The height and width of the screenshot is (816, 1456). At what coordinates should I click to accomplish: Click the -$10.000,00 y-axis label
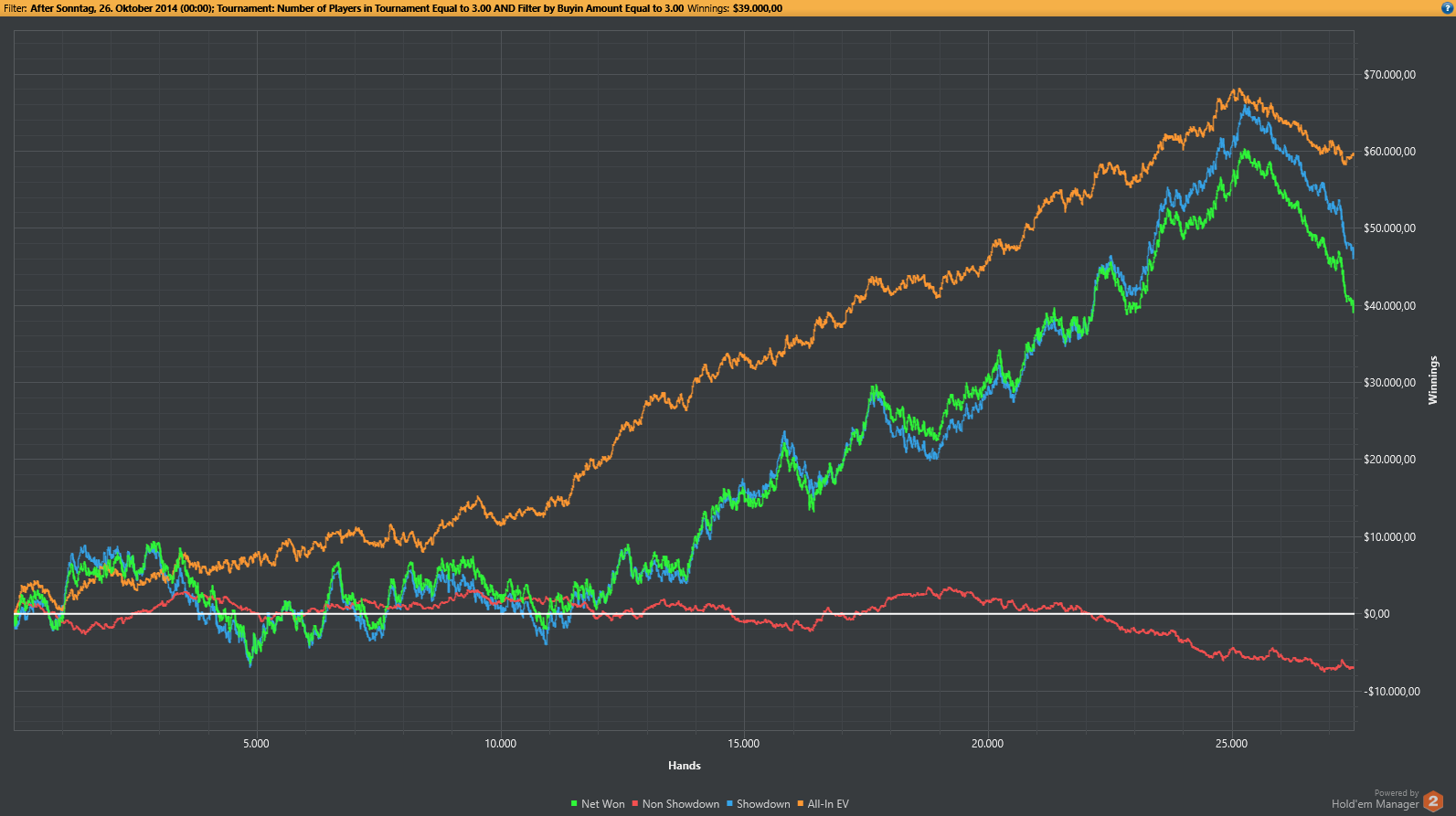coord(1392,692)
